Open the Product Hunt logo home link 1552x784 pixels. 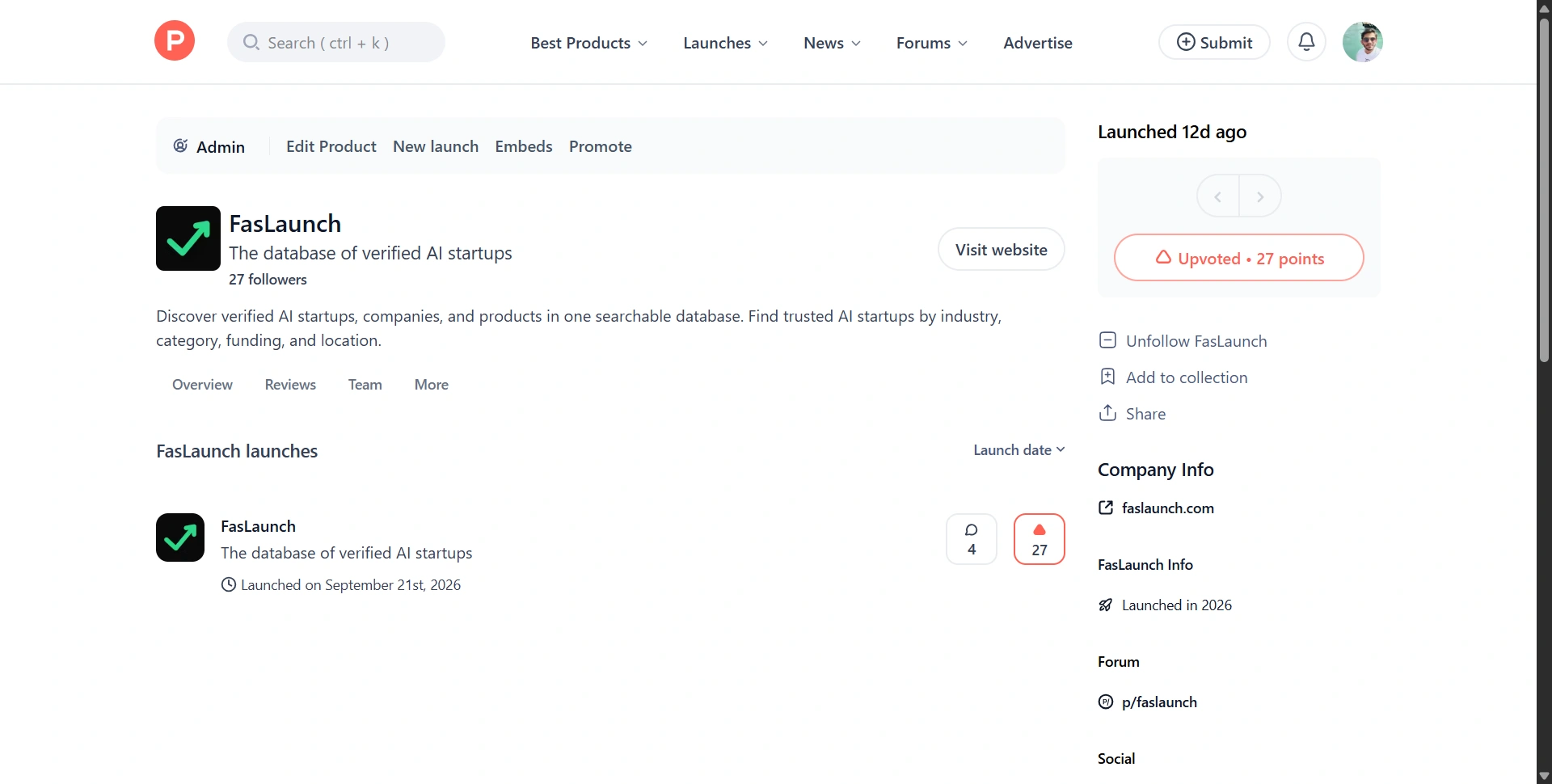(175, 41)
